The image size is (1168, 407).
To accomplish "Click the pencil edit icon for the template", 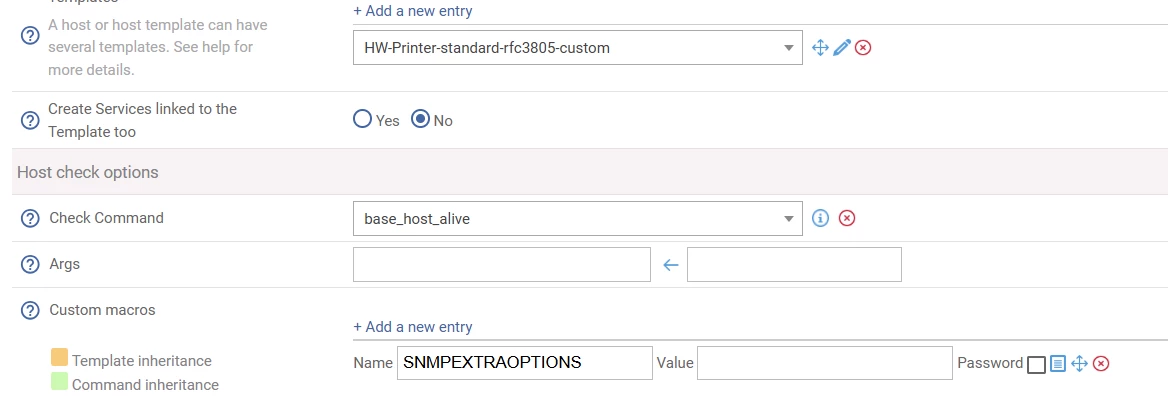I will [x=842, y=47].
